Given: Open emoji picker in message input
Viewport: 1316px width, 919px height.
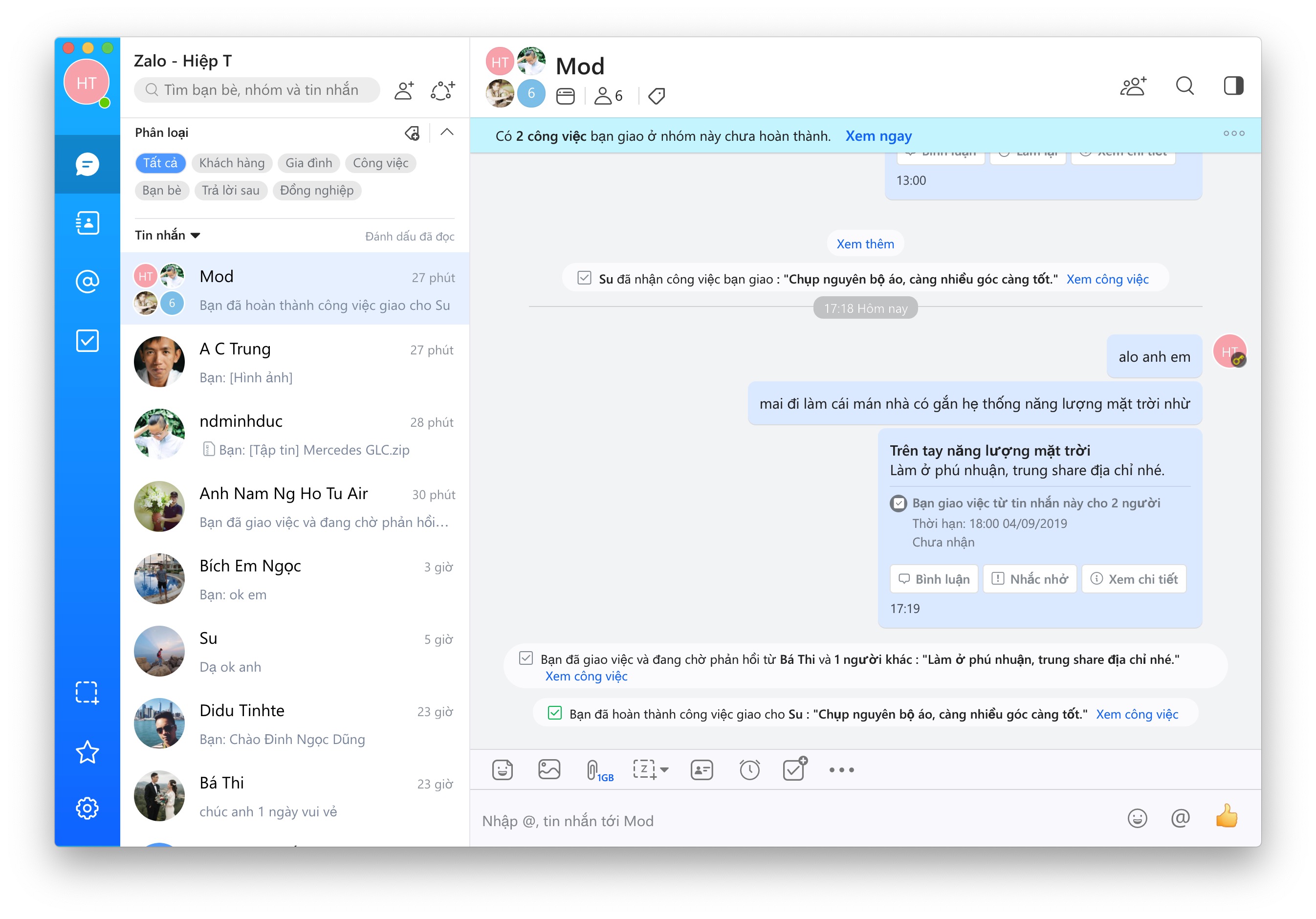Looking at the screenshot, I should (1137, 818).
